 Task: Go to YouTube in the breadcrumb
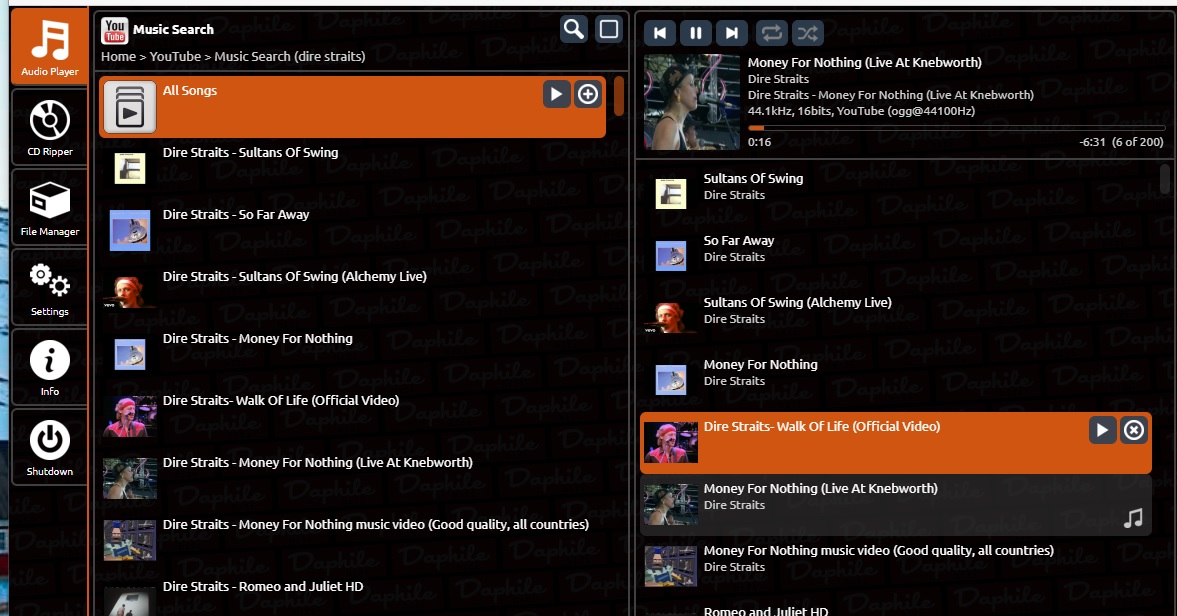pyautogui.click(x=175, y=56)
